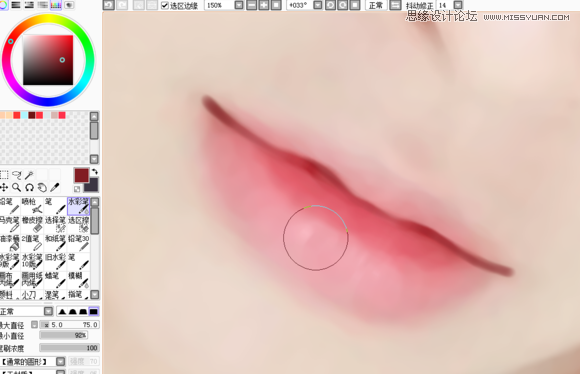
Task: Select the sharpest pointed brush edge shape
Action: (62, 311)
